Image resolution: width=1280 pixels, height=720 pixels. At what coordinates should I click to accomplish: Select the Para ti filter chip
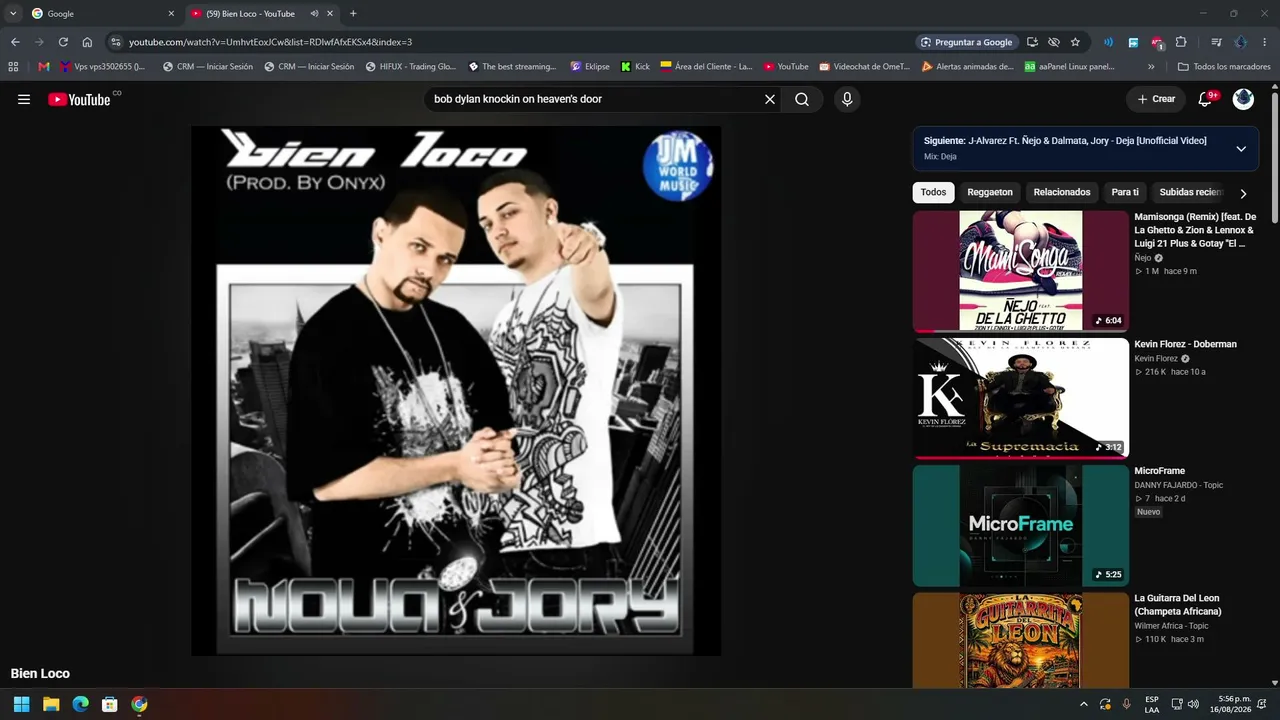point(1125,192)
